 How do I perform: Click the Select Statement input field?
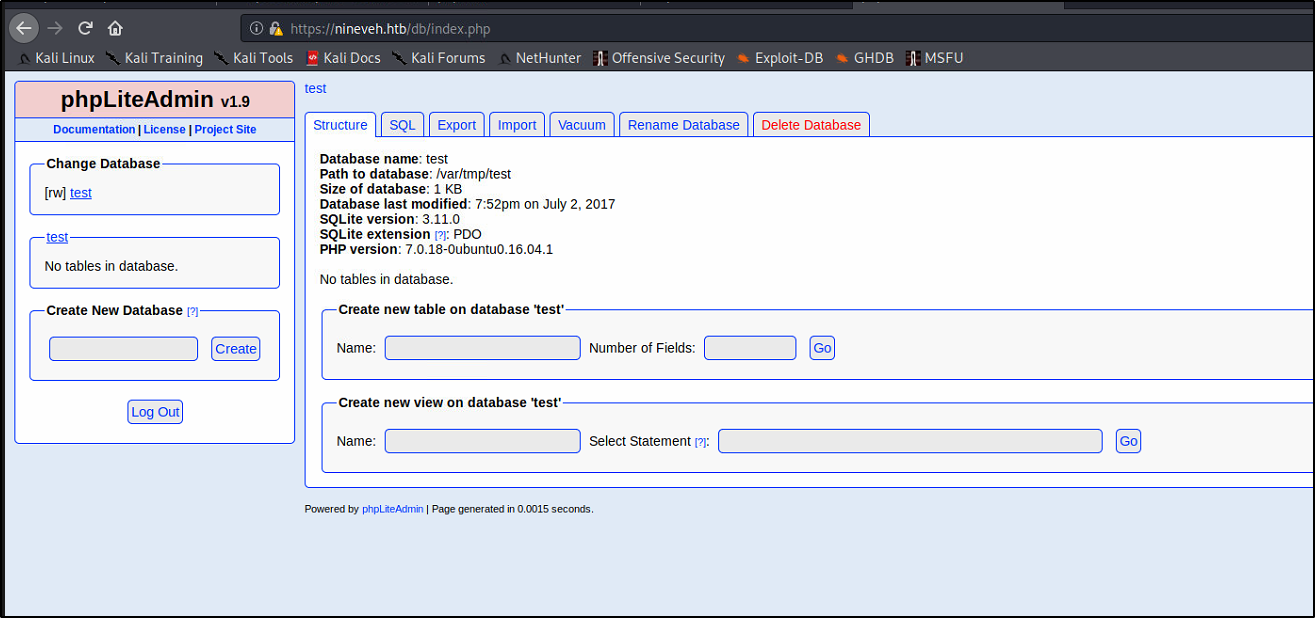910,441
